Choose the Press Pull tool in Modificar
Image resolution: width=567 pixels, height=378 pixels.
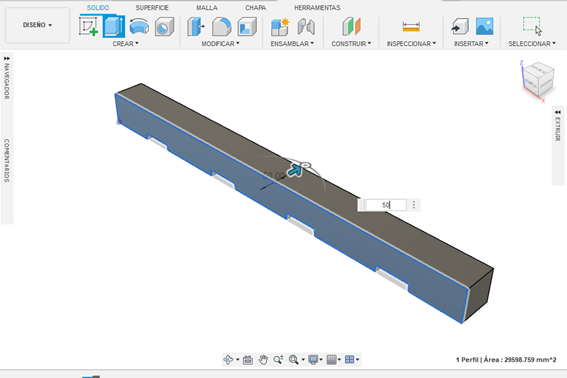tap(196, 27)
